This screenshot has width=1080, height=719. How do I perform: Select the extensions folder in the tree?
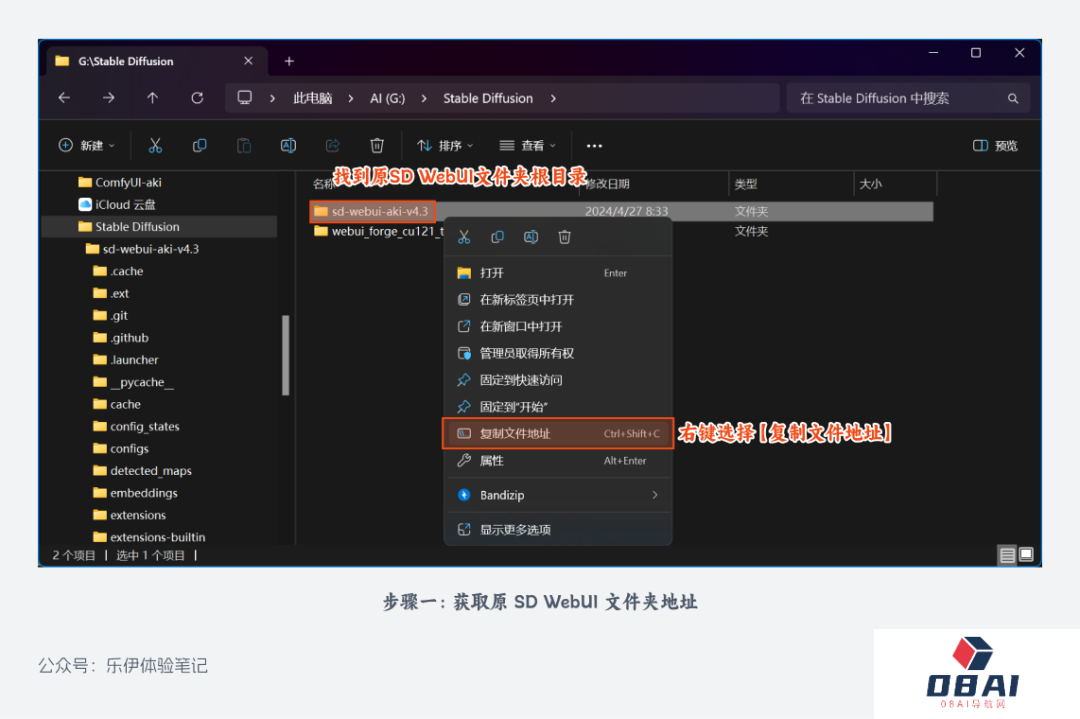click(x=129, y=515)
